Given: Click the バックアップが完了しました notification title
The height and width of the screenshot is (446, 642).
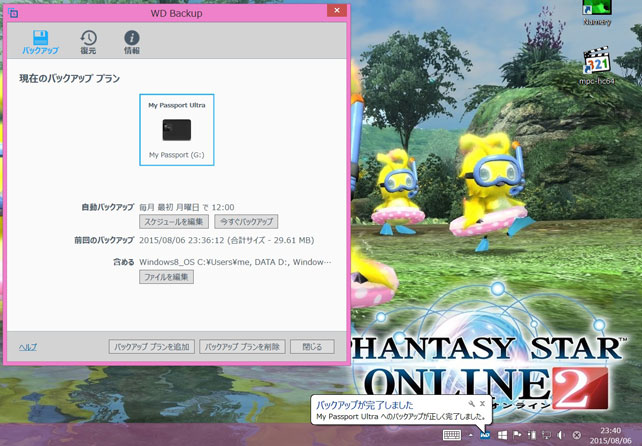Looking at the screenshot, I should (364, 405).
